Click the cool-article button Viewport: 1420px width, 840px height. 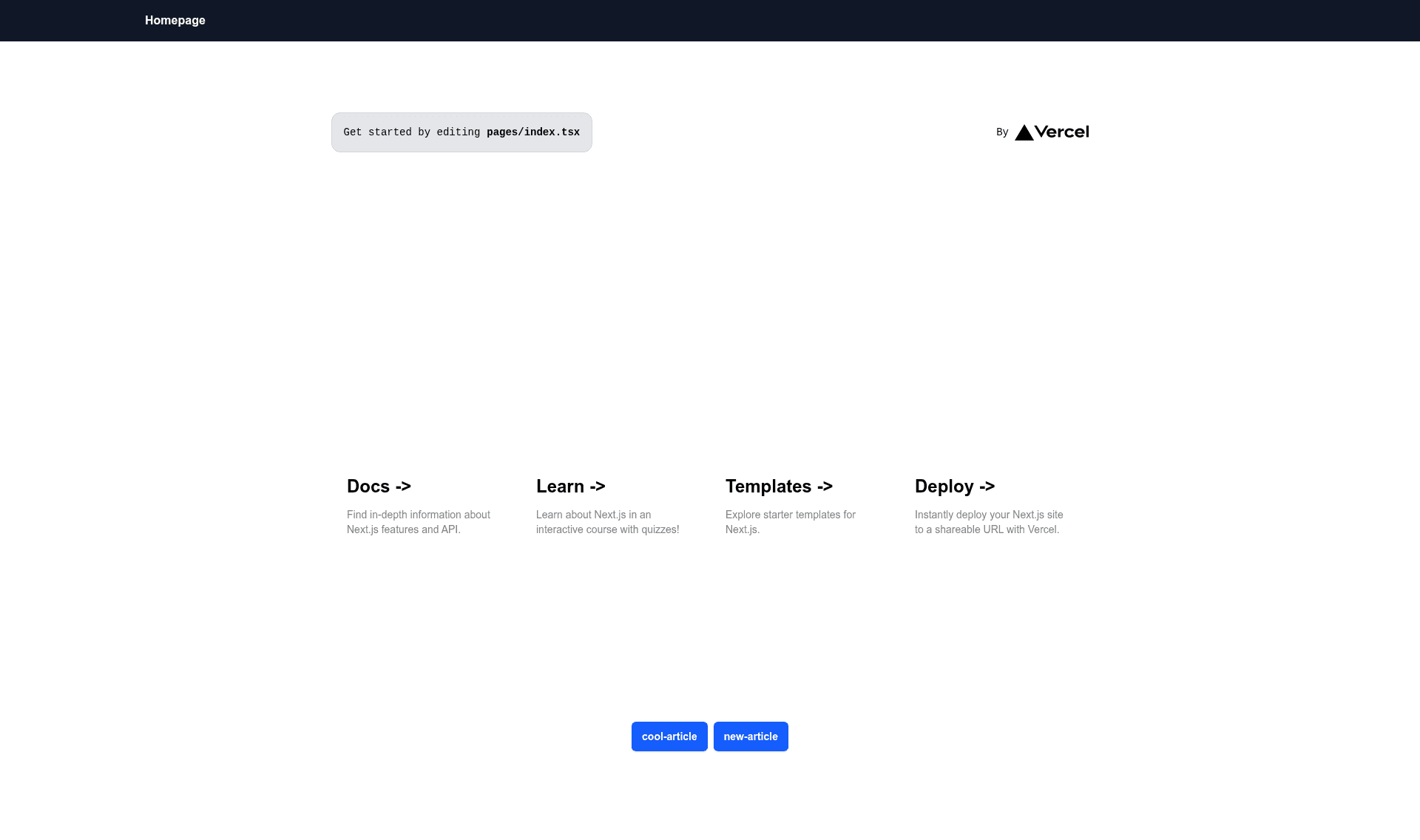click(x=669, y=736)
